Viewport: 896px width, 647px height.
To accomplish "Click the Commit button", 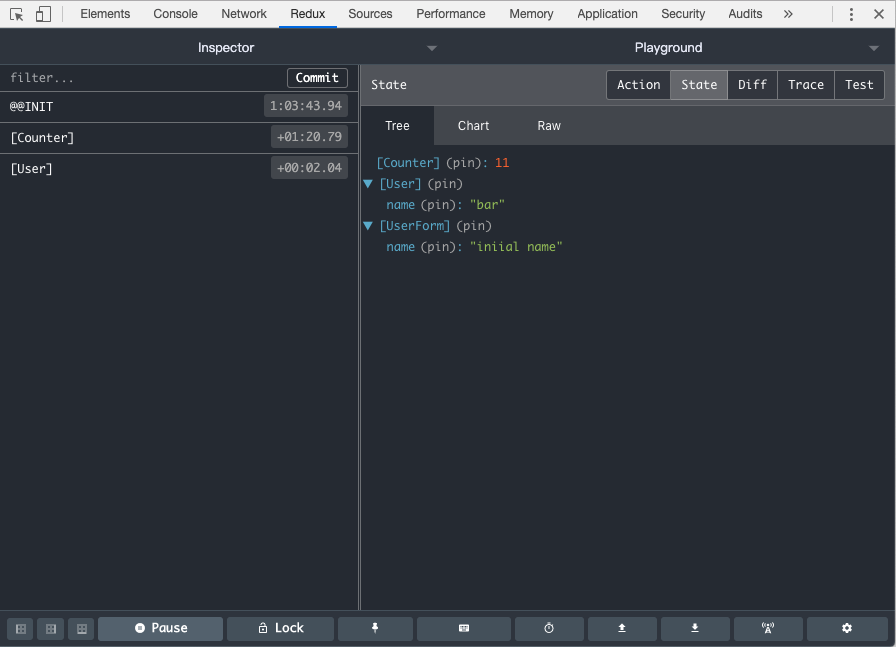I will point(317,78).
